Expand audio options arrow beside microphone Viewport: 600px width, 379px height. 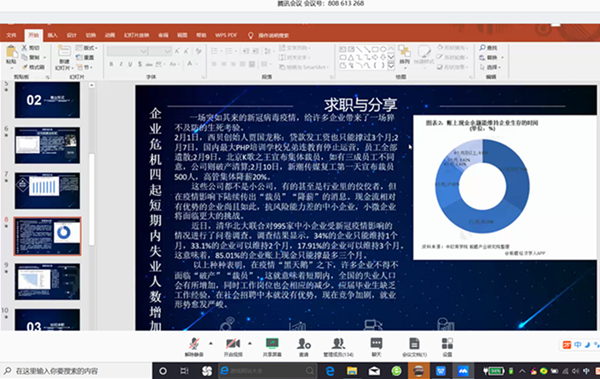211,343
